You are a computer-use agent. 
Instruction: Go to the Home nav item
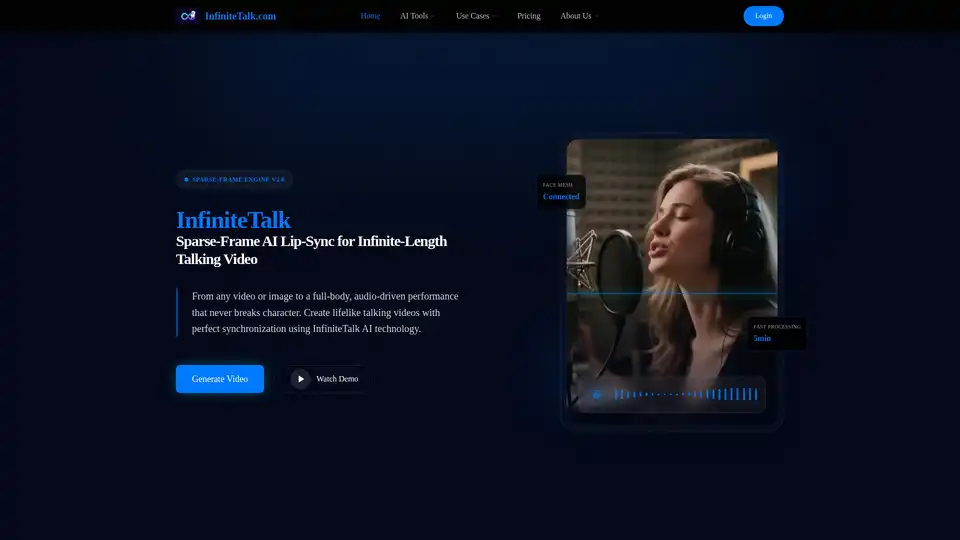pos(370,16)
